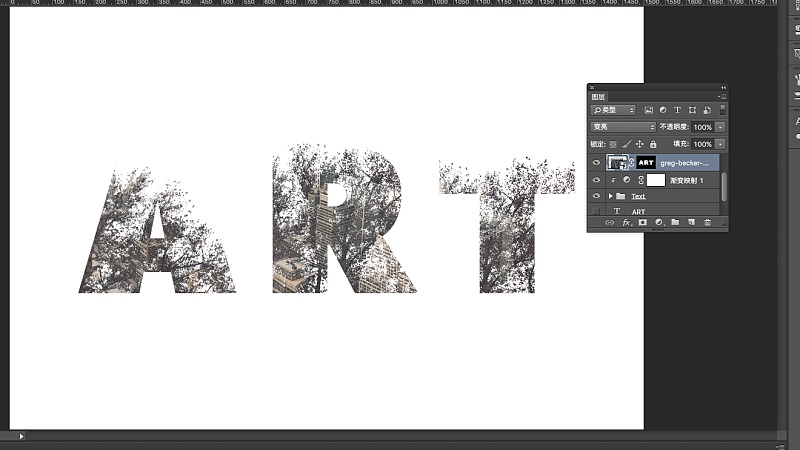
Task: Toggle the layer filtering on/off switch
Action: [722, 110]
